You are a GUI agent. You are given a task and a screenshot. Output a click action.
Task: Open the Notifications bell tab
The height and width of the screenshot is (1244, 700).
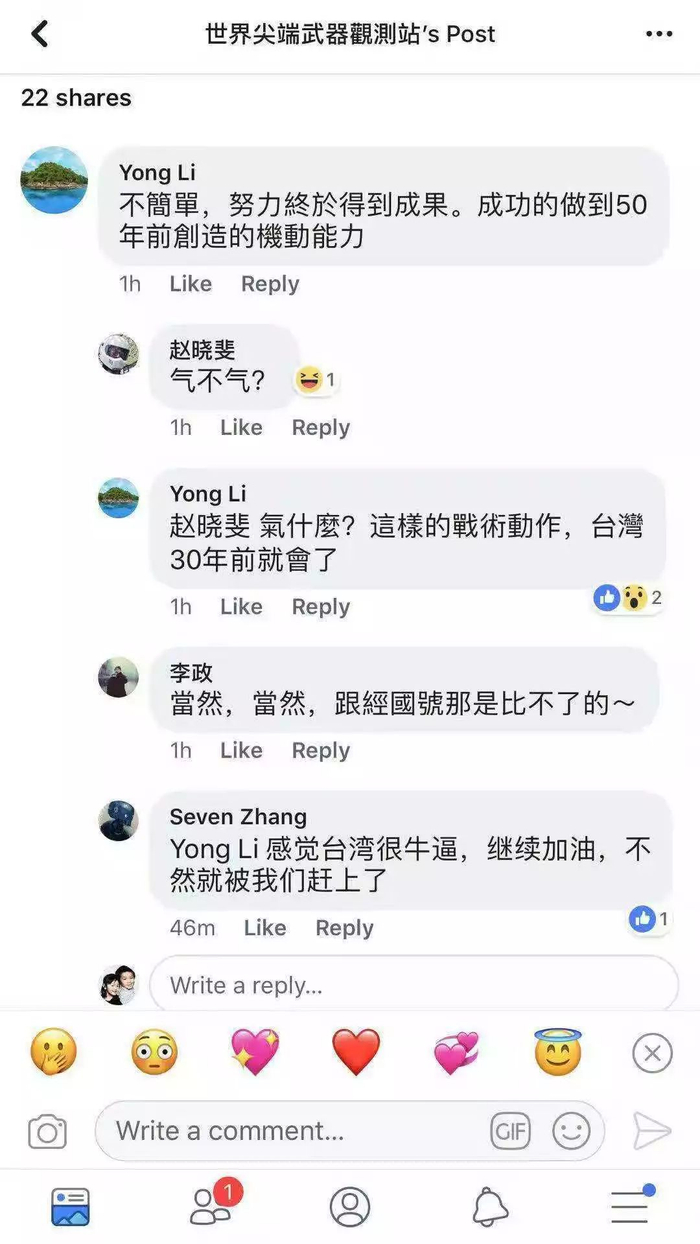[490, 1207]
